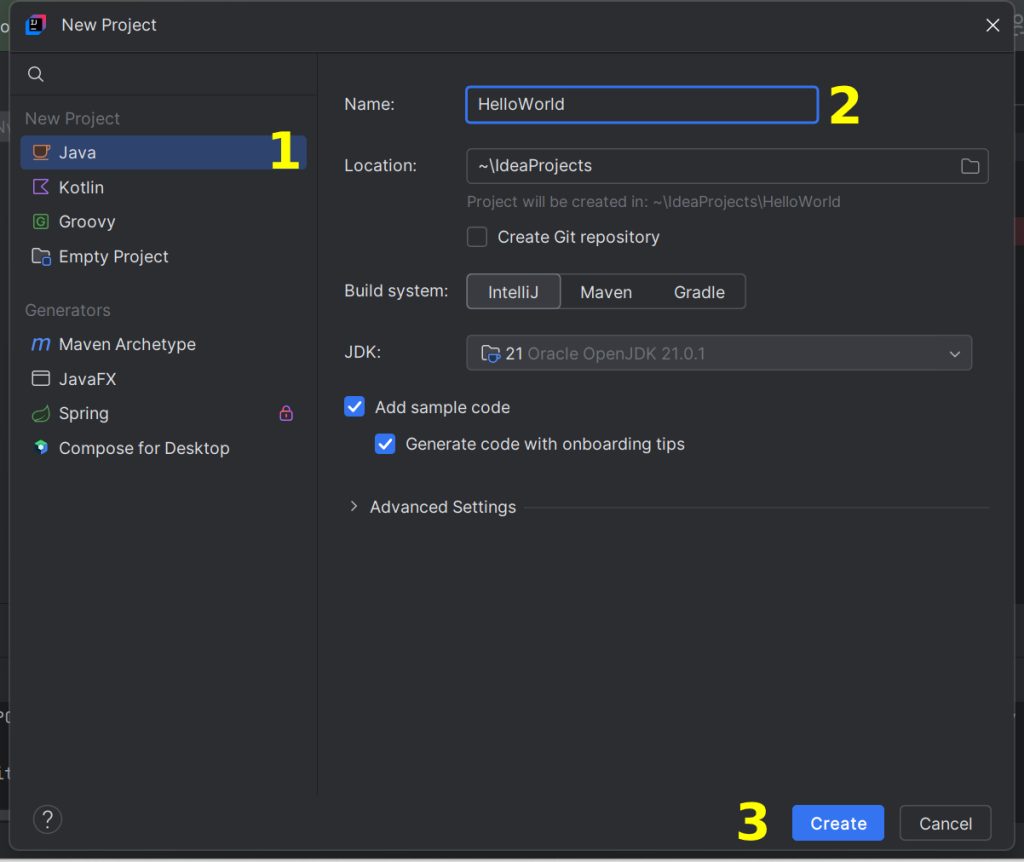
Task: Select Empty Project in the list
Action: (x=113, y=257)
